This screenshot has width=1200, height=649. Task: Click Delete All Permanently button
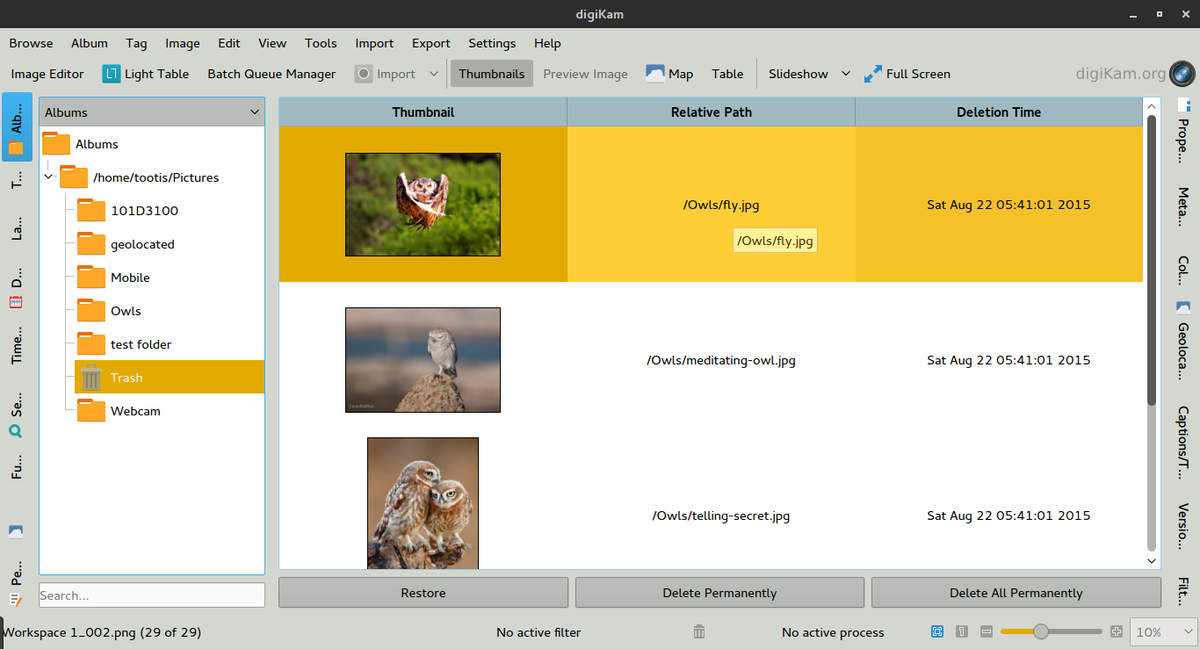pos(1015,593)
